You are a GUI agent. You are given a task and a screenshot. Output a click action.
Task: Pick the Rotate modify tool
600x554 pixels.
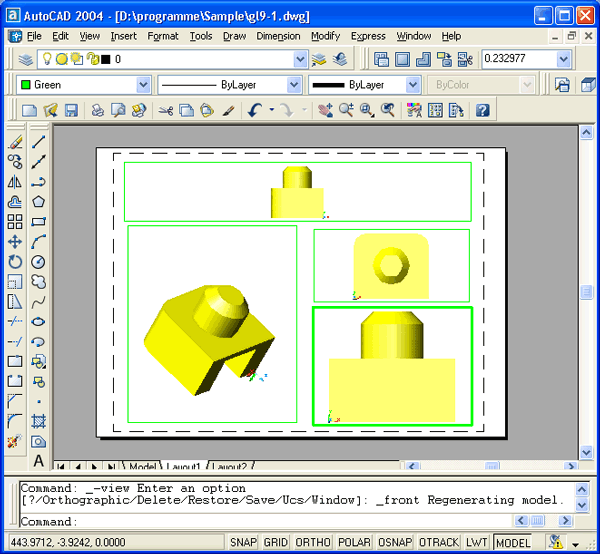click(x=15, y=262)
